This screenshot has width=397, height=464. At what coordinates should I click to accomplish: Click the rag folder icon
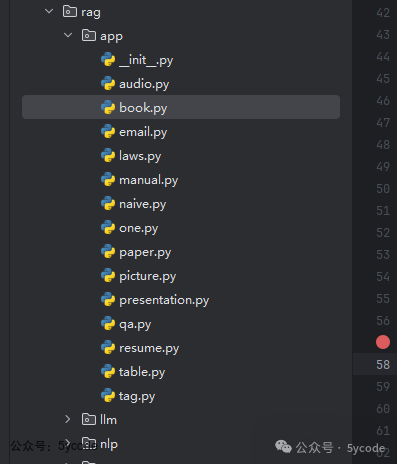click(70, 11)
